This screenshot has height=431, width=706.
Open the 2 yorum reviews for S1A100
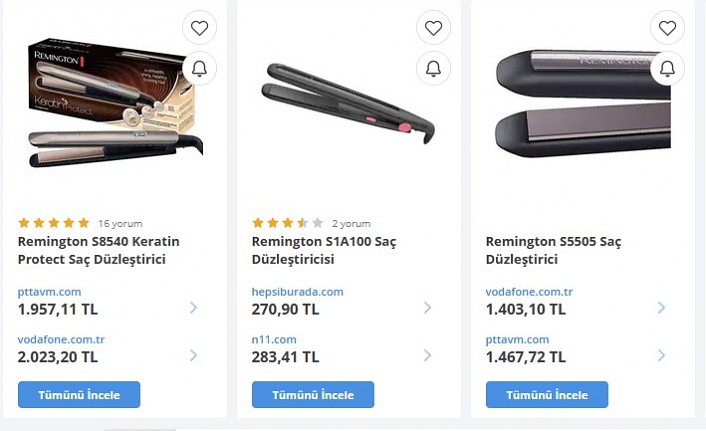click(351, 223)
